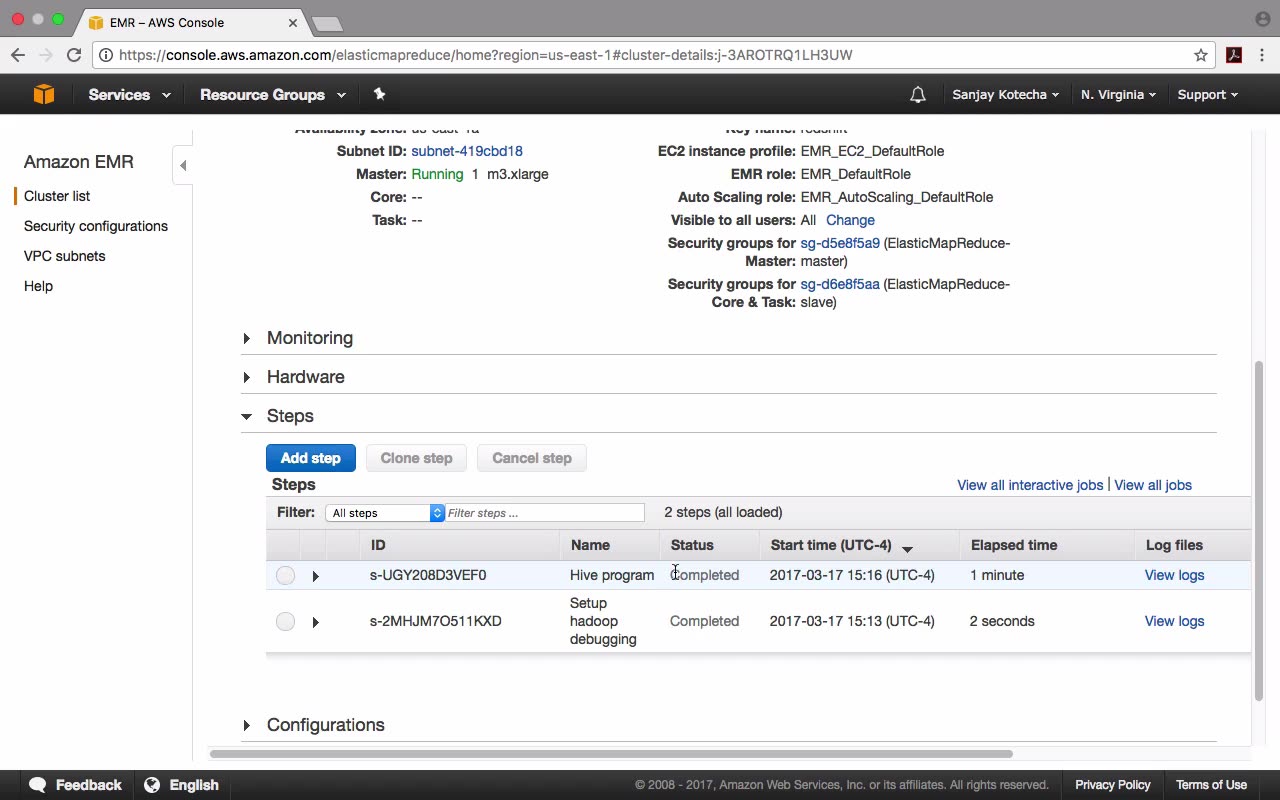Collapse the Steps section
The width and height of the screenshot is (1280, 800).
(246, 416)
